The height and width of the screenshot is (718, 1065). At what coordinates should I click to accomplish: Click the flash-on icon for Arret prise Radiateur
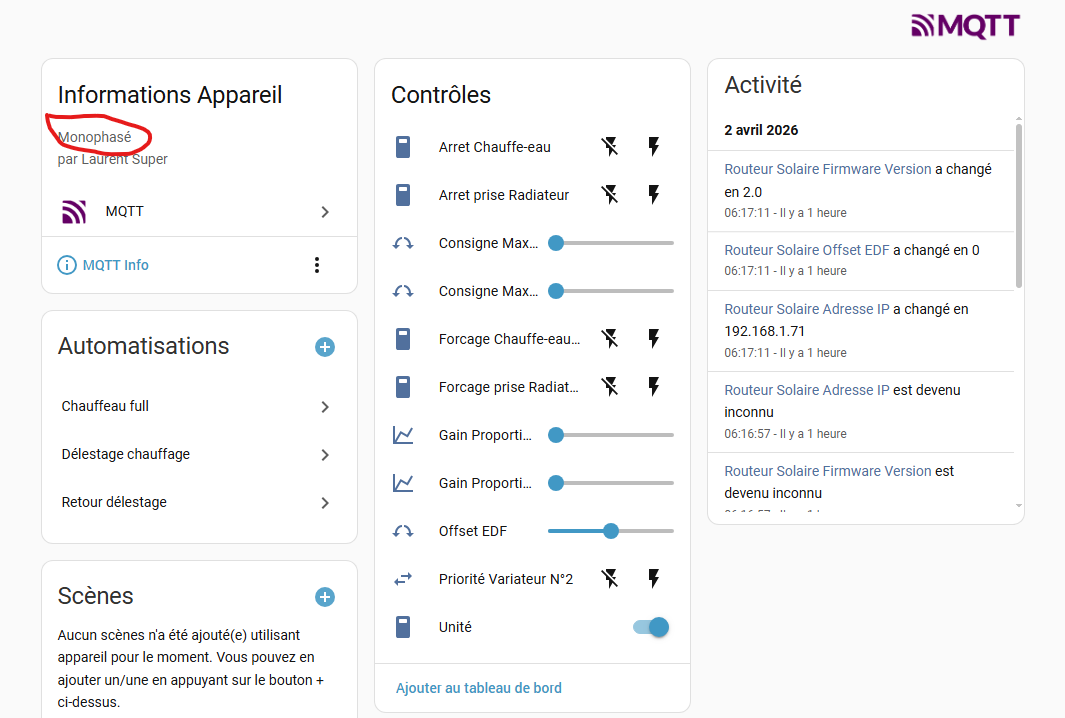pos(654,195)
